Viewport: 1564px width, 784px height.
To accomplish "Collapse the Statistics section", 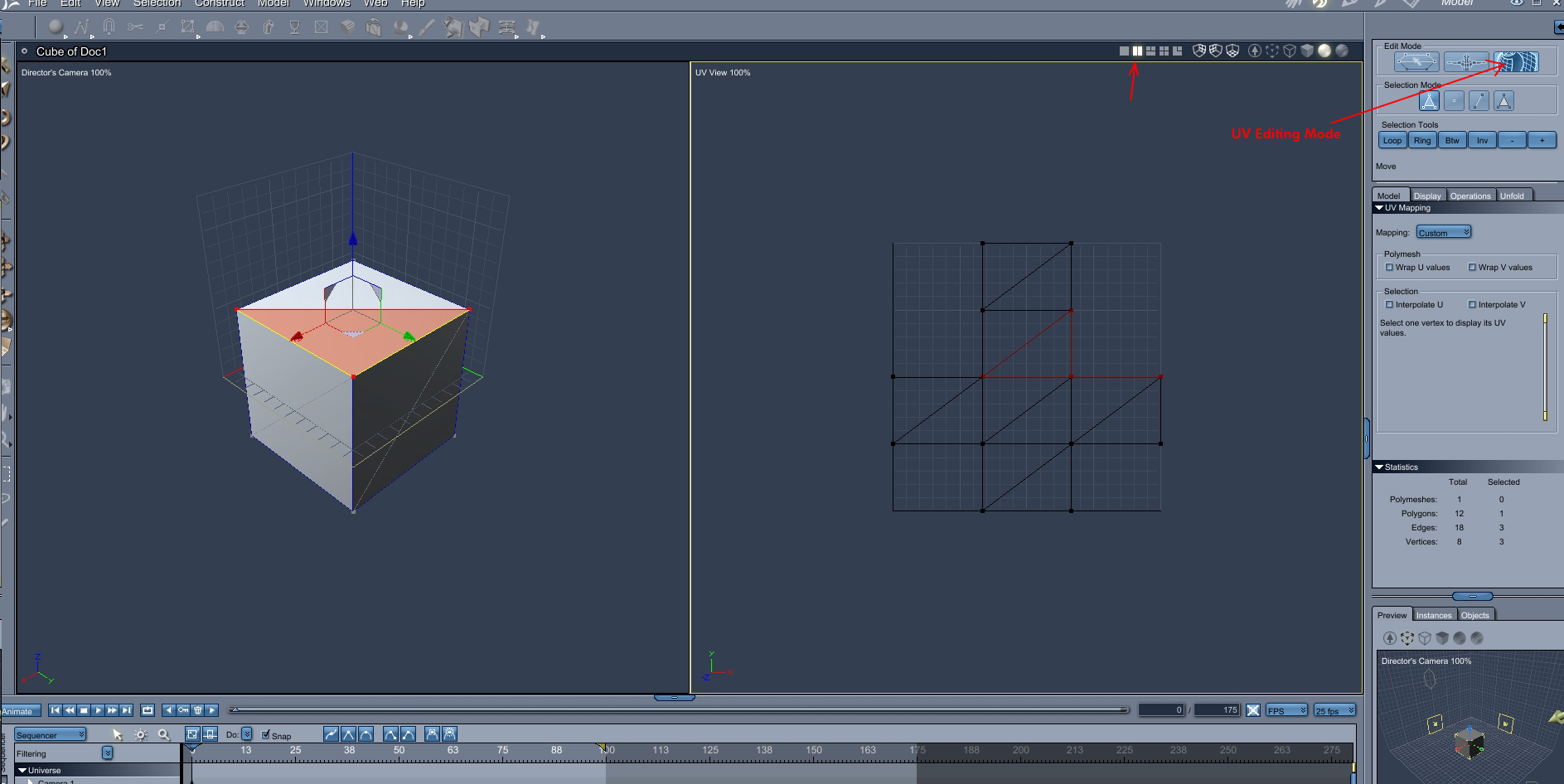I will (1379, 467).
